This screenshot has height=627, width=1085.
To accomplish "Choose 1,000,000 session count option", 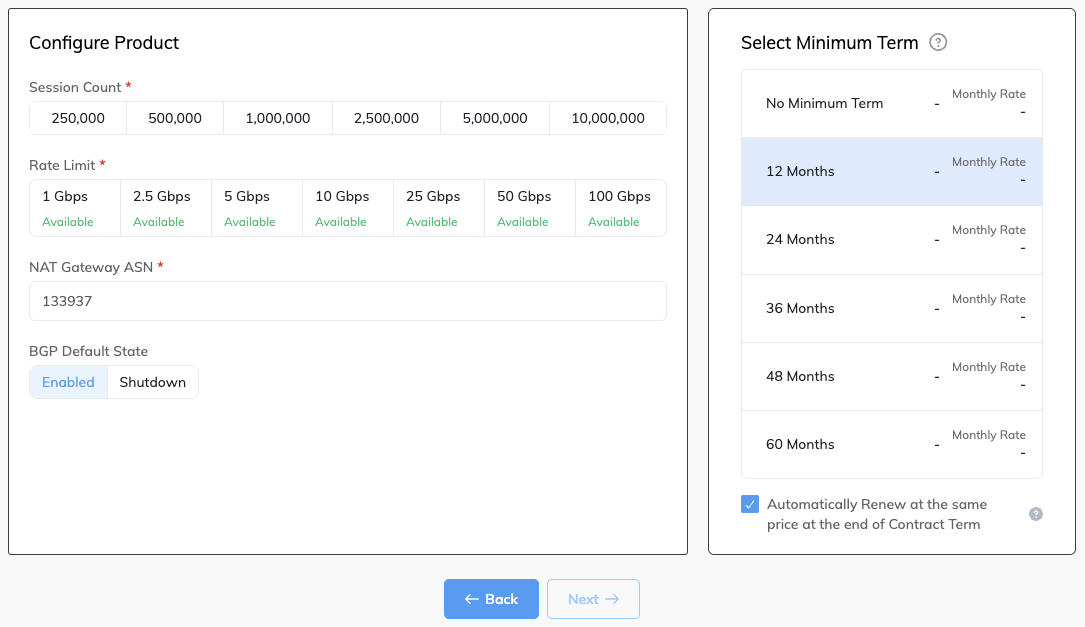I will 278,118.
